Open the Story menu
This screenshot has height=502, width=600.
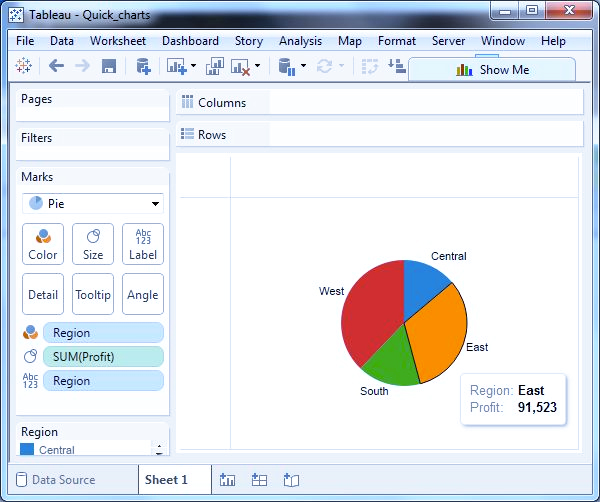click(x=249, y=41)
